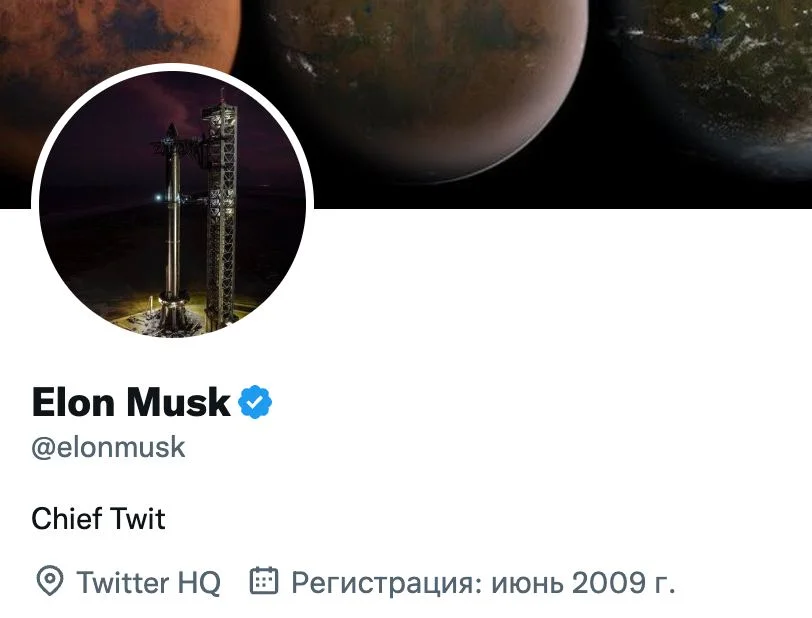This screenshot has width=812, height=618.
Task: Click the word "Musk" in display name
Action: 179,403
